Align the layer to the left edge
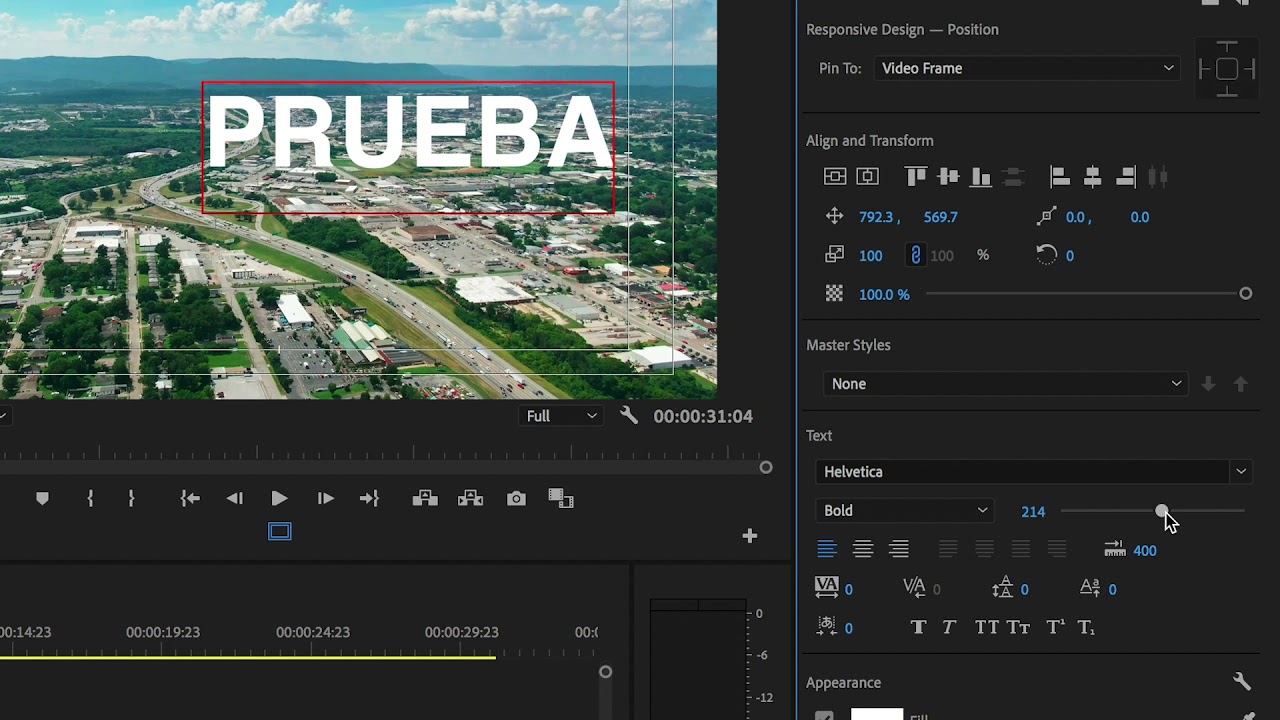 1060,177
